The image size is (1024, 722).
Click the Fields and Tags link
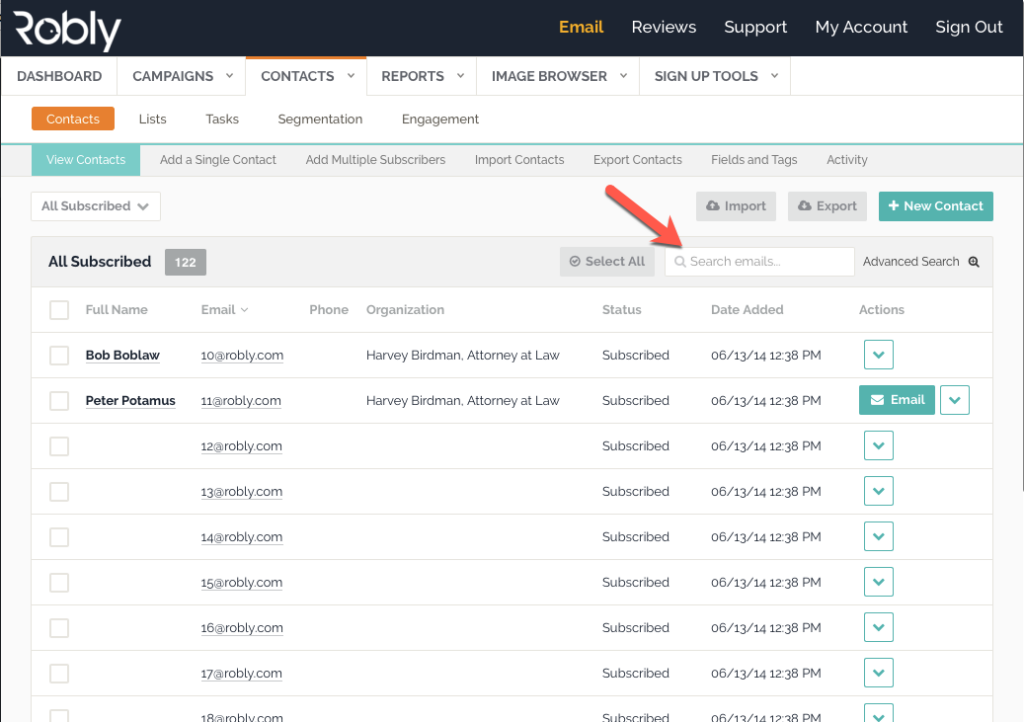pos(753,159)
